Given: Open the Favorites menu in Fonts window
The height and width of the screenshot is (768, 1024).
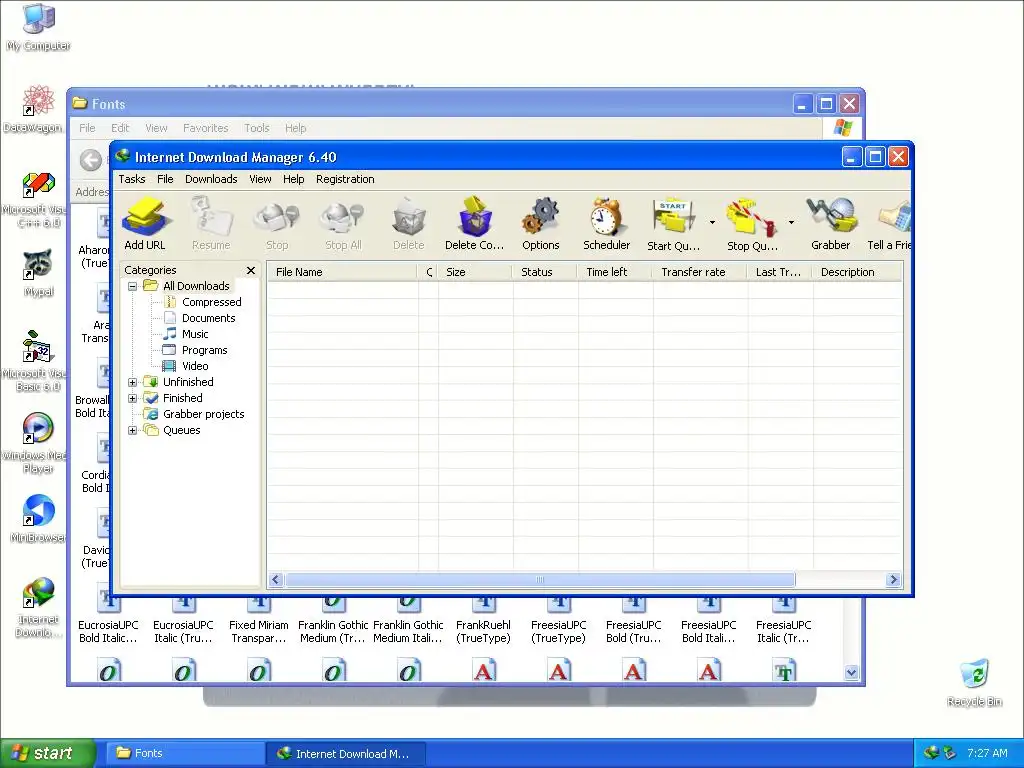Looking at the screenshot, I should coord(206,128).
